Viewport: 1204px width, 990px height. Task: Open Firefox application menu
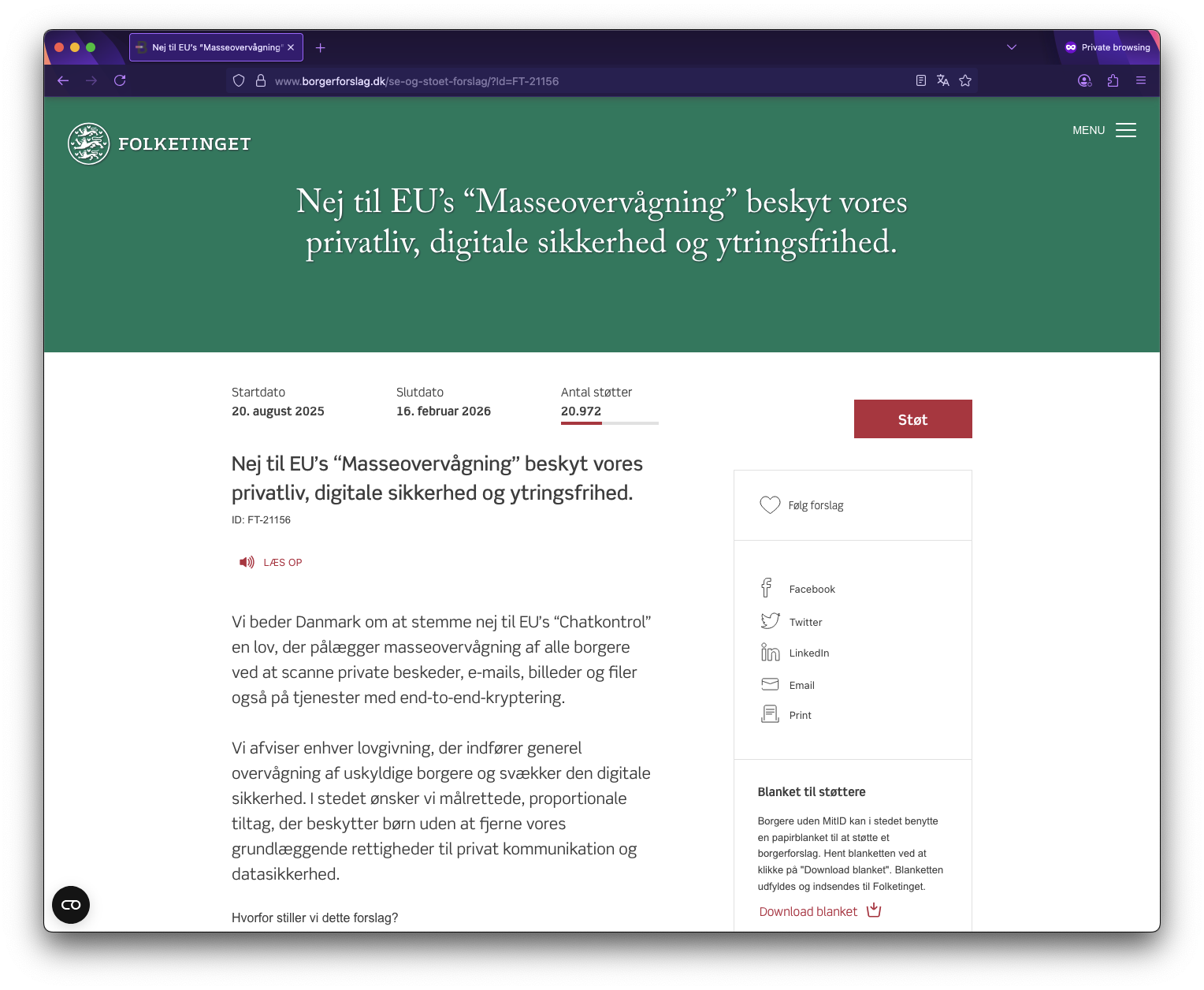pyautogui.click(x=1140, y=80)
